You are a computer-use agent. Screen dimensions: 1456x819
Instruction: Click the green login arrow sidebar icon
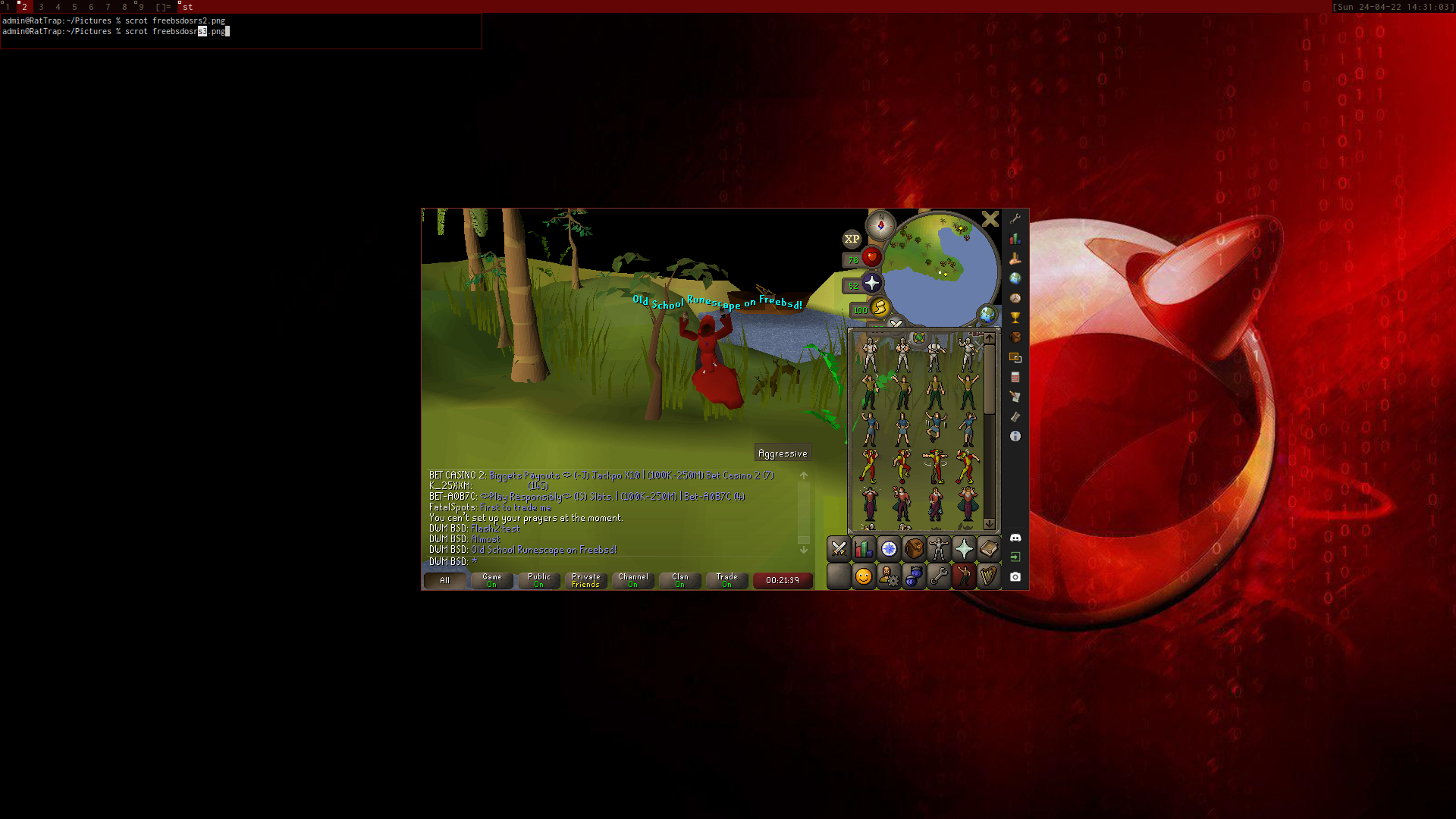click(1015, 557)
